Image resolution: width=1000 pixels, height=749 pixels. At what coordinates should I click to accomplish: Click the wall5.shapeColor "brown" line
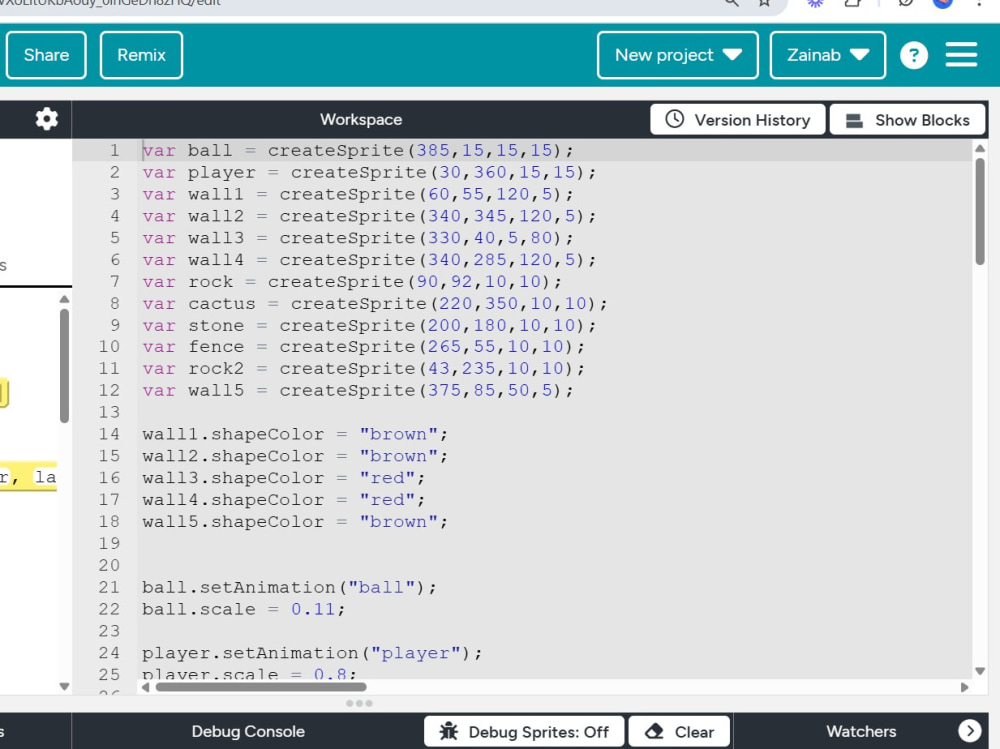coord(295,522)
